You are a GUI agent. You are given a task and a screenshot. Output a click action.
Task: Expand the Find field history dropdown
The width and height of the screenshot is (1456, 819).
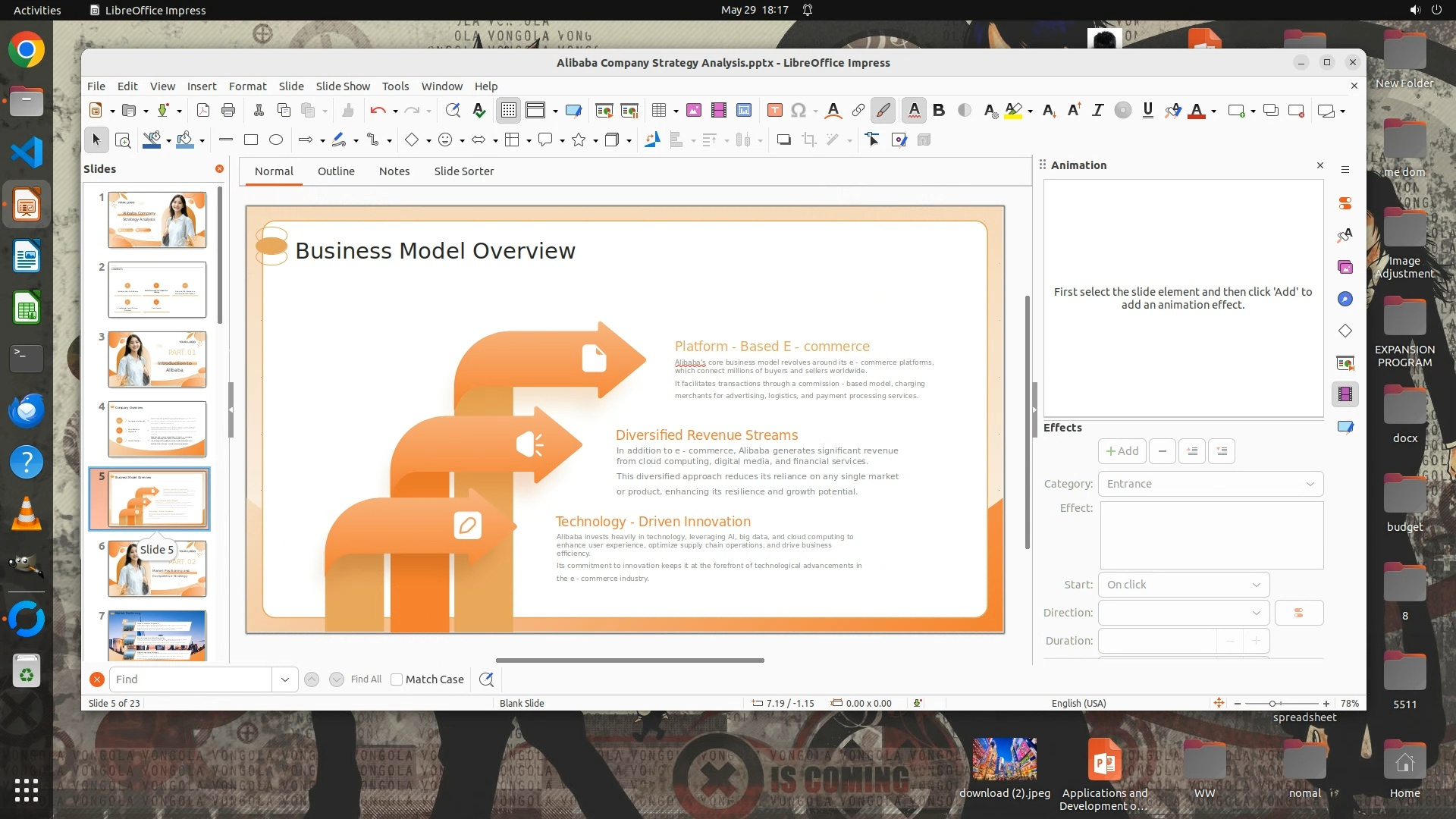(x=284, y=679)
